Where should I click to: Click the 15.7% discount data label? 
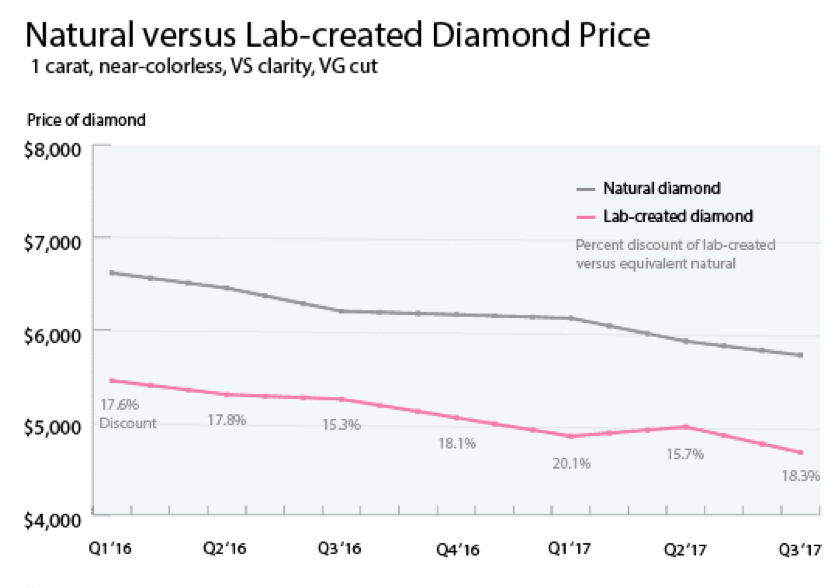(x=685, y=454)
